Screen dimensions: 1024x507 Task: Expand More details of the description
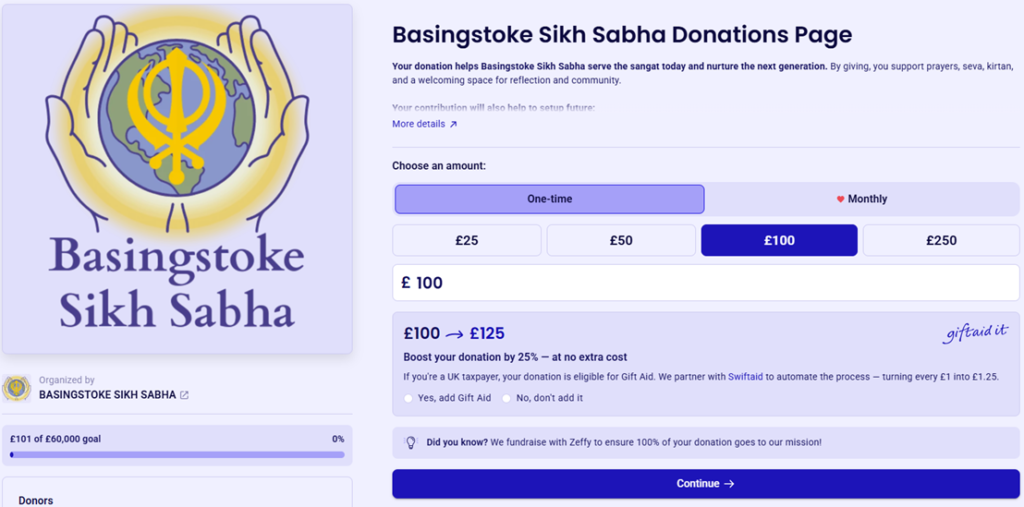pos(418,124)
